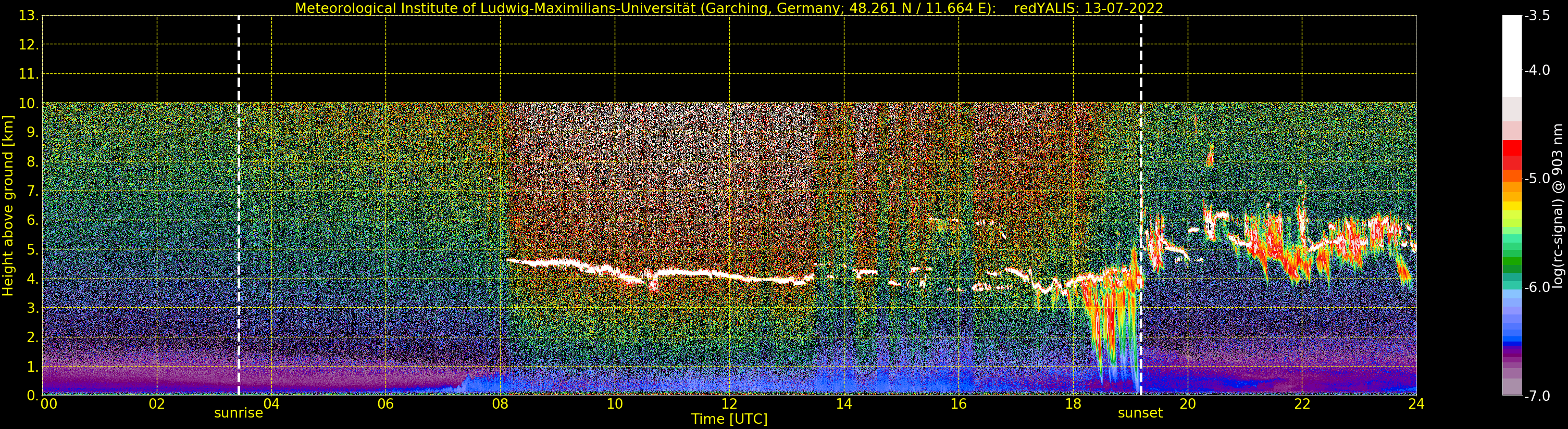Click the '18' time axis tick label
Viewport: 1568px width, 429px height.
[1073, 404]
